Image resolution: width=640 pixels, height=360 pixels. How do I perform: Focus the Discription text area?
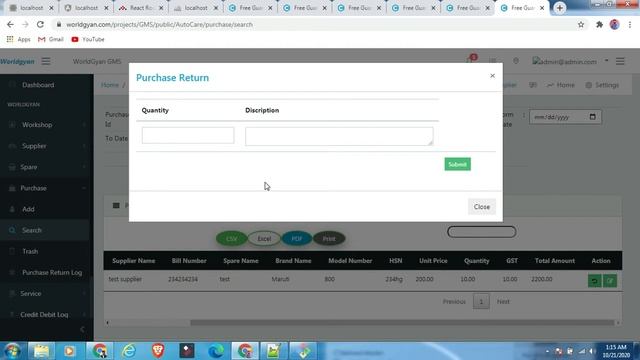339,136
